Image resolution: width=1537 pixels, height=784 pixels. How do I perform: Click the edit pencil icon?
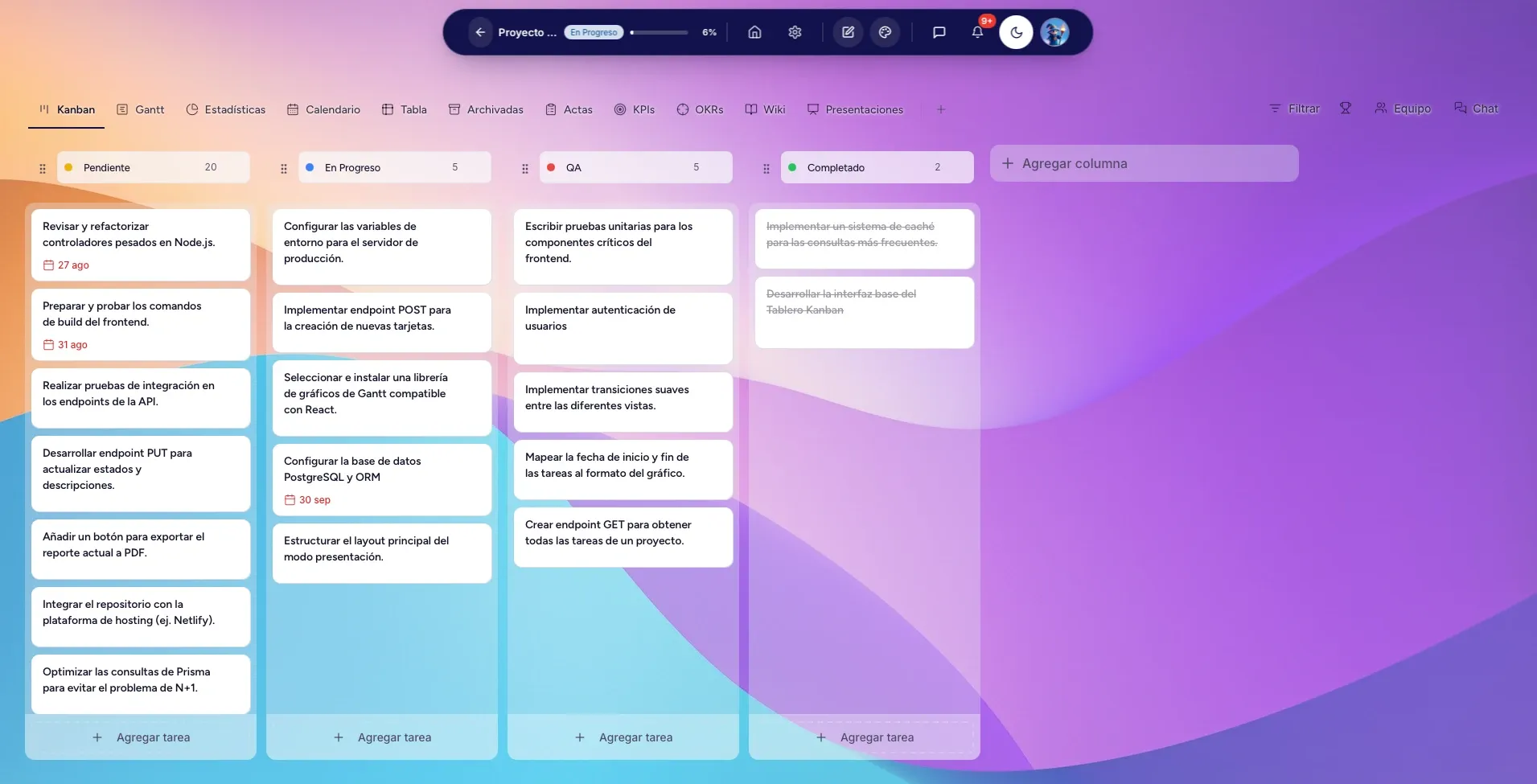point(848,32)
